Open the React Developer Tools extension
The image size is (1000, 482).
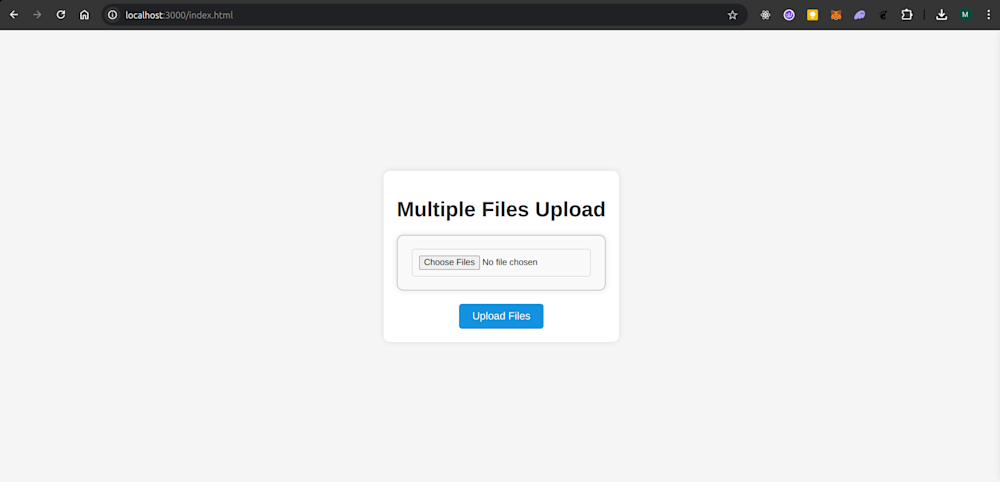tap(766, 15)
